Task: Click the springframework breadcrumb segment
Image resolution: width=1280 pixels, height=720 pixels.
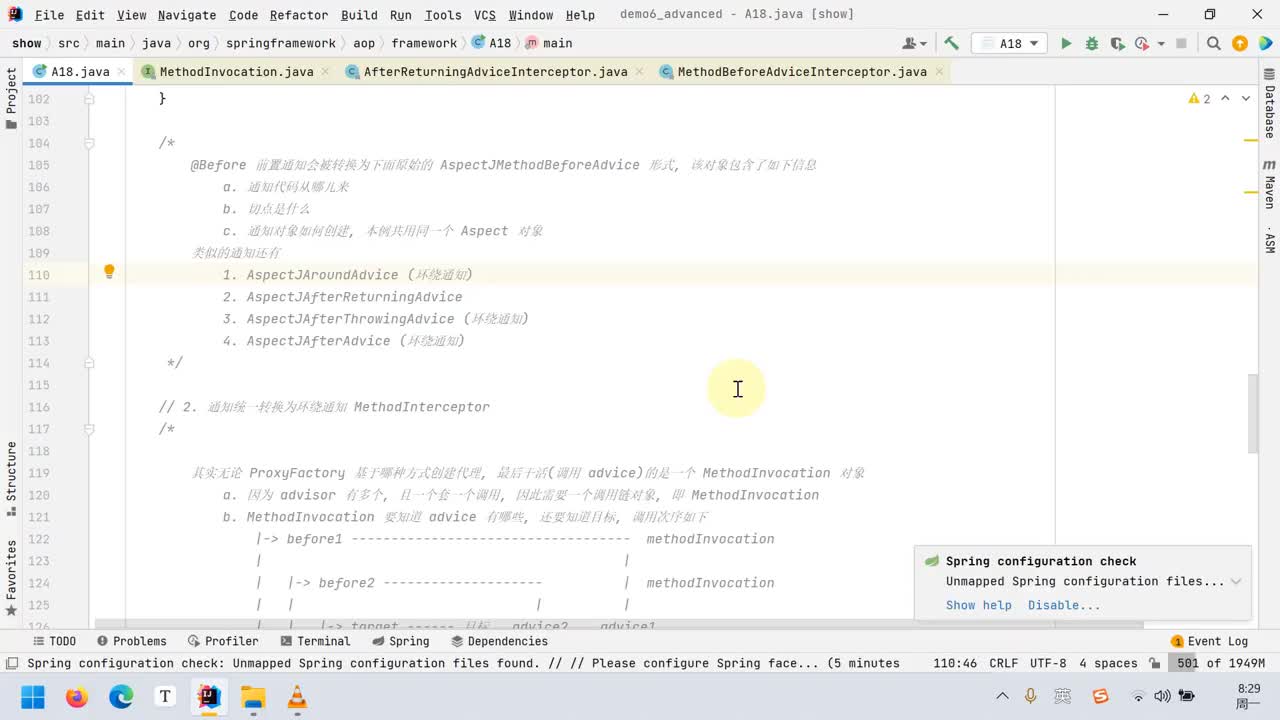Action: (280, 43)
